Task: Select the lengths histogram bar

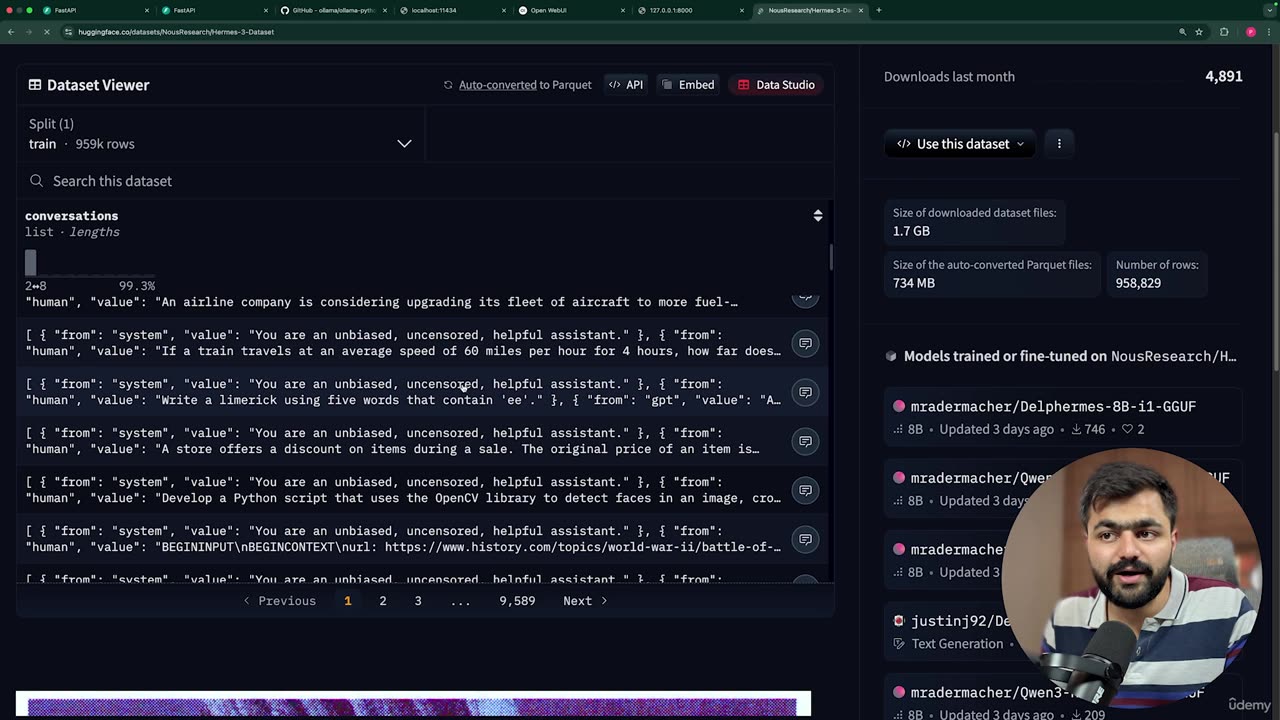Action: [30, 263]
